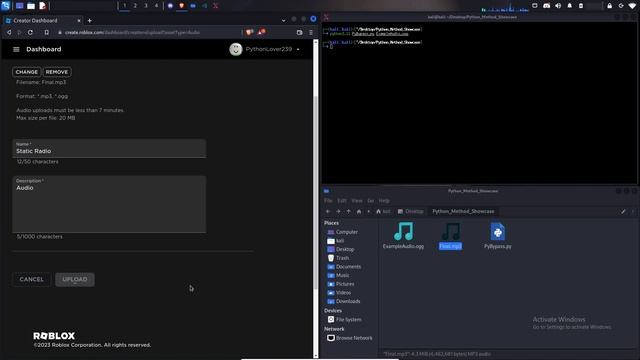Click the CANCEL button
The width and height of the screenshot is (640, 360).
coord(31,280)
